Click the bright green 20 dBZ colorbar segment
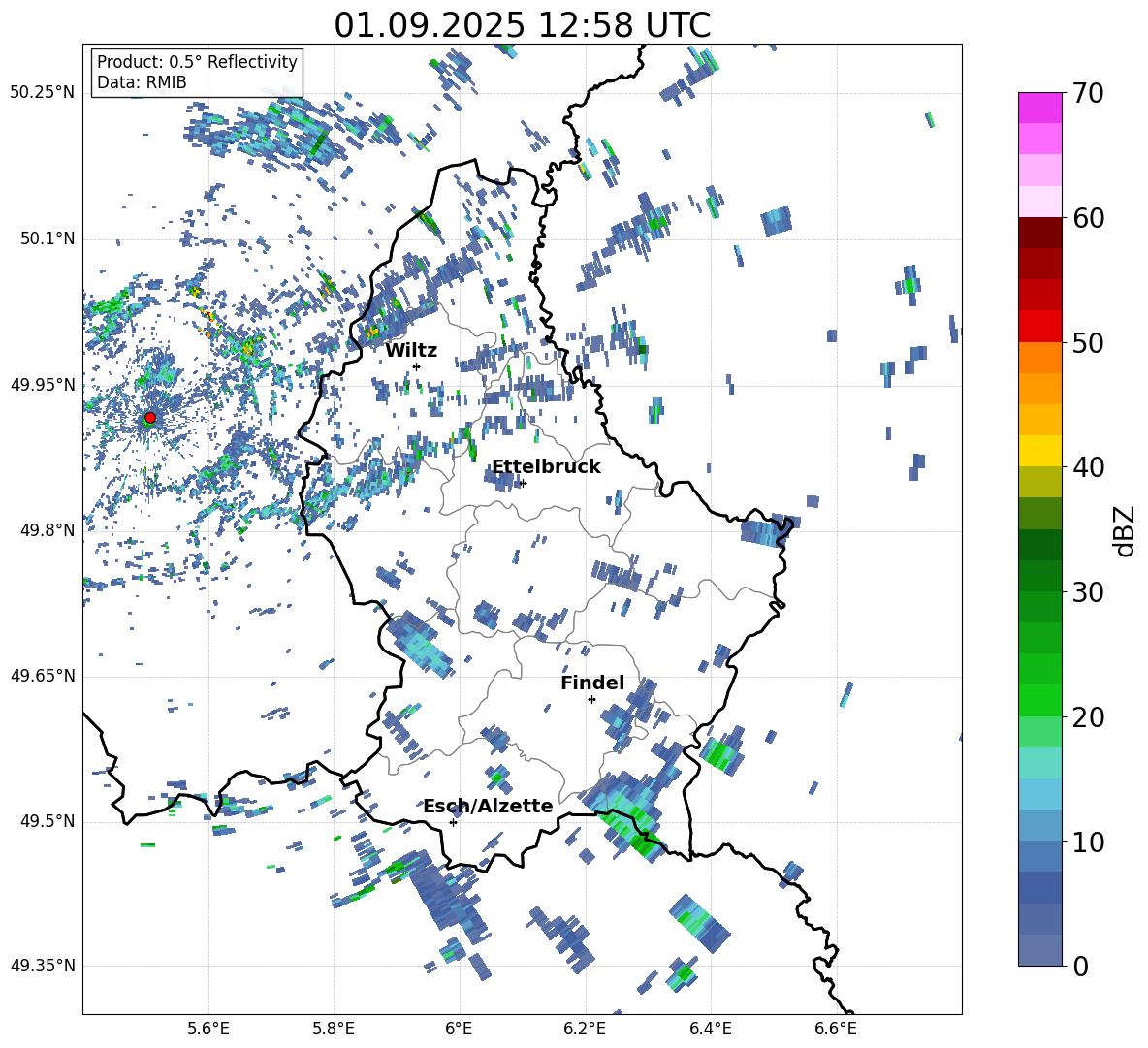This screenshot has width=1148, height=1048. 1040,700
